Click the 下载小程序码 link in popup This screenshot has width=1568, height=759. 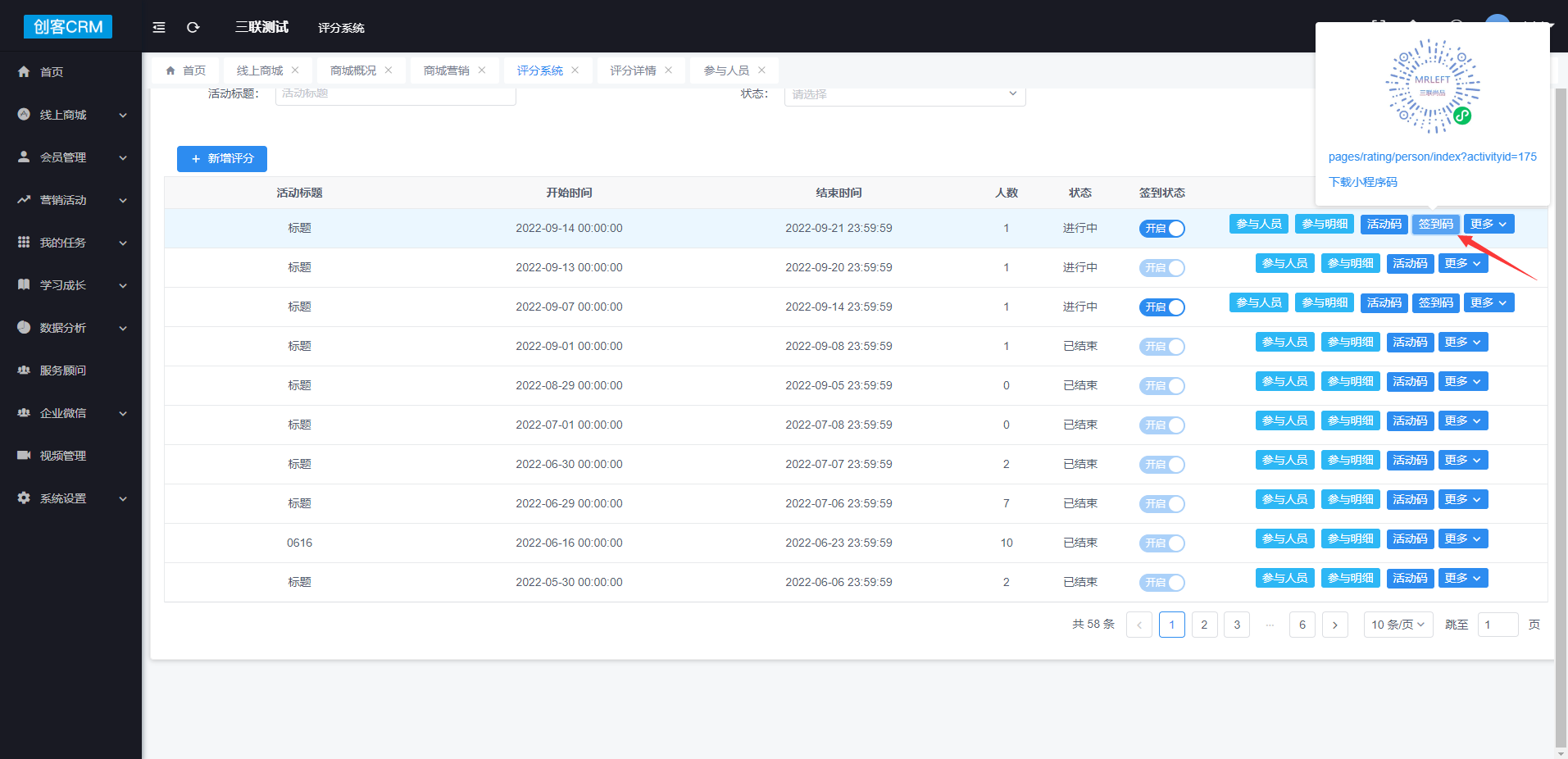point(1362,182)
